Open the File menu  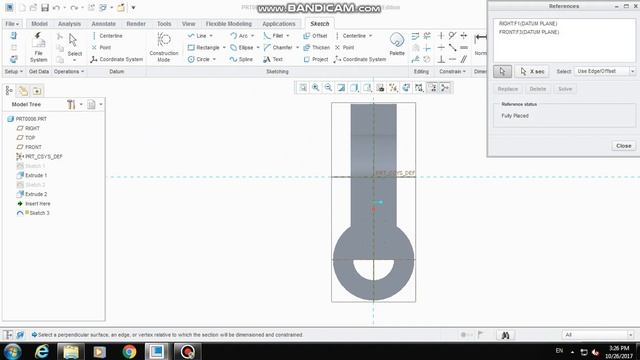[12, 24]
